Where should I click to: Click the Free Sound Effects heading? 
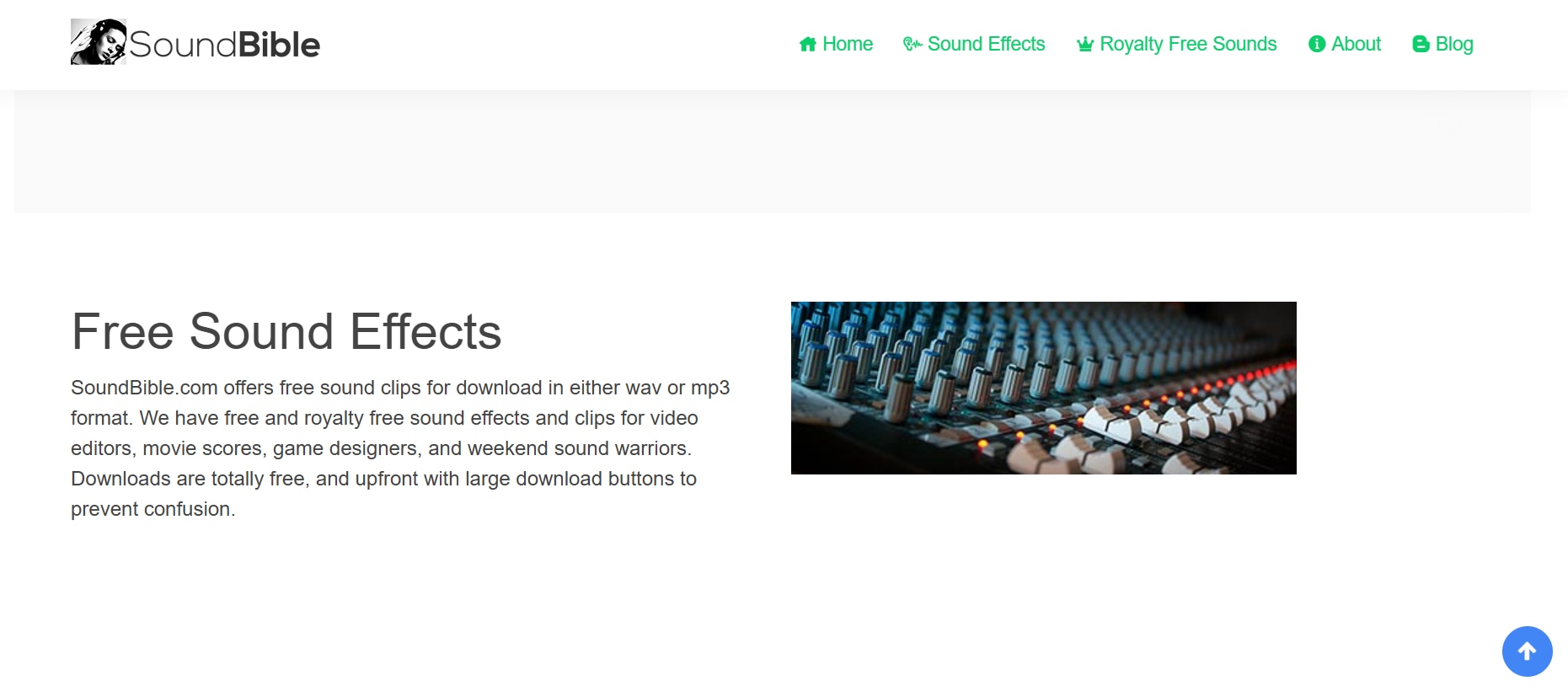[286, 331]
